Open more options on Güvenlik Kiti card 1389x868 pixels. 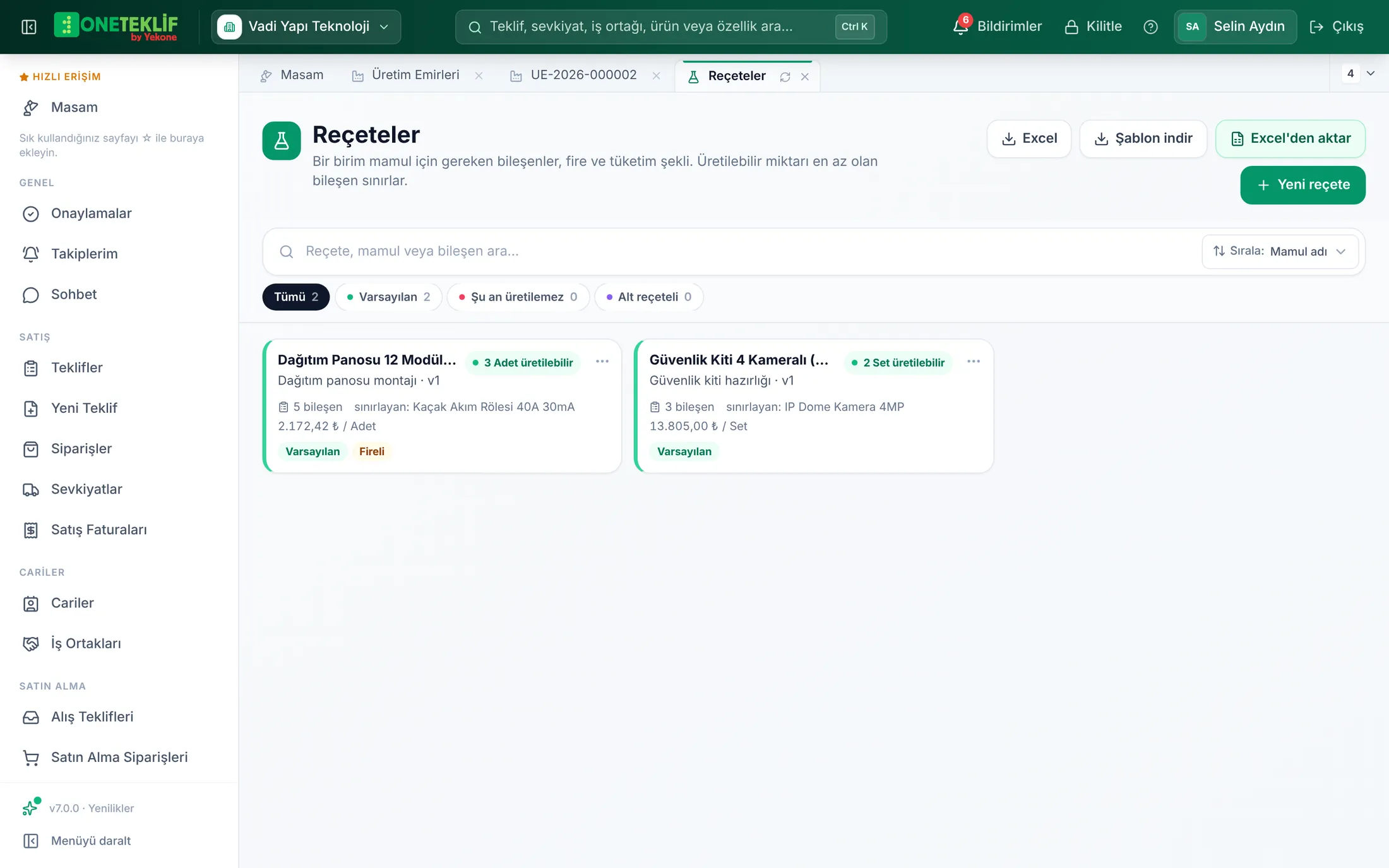(974, 362)
